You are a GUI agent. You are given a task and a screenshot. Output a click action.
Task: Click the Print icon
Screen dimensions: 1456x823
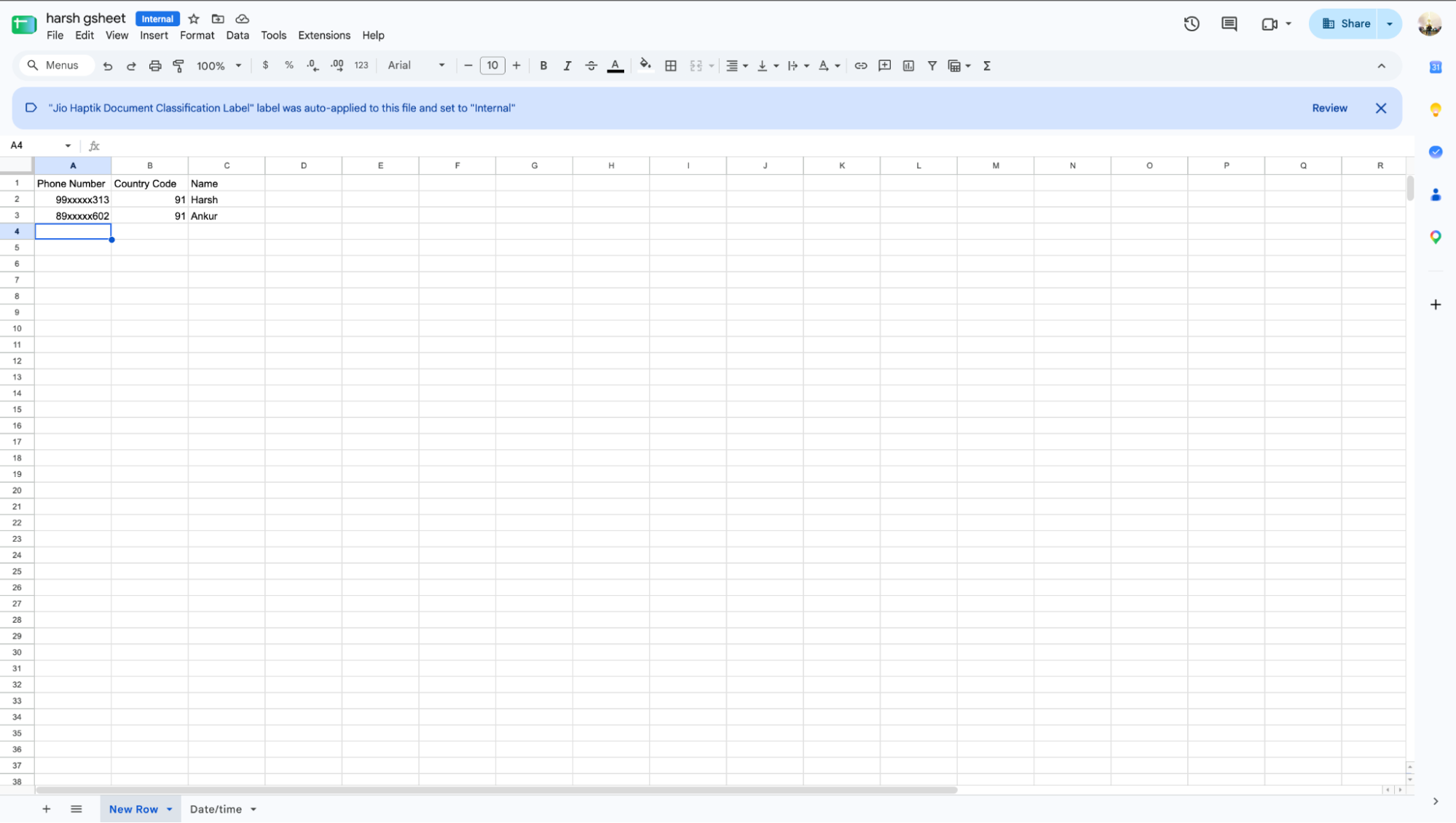click(155, 66)
